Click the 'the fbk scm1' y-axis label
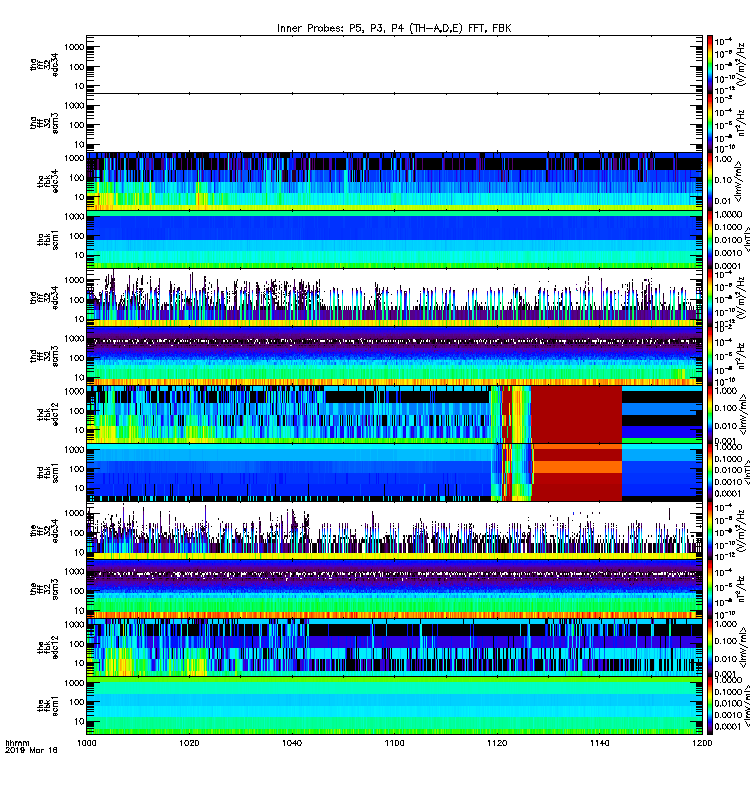The image size is (750, 800). tap(48, 706)
